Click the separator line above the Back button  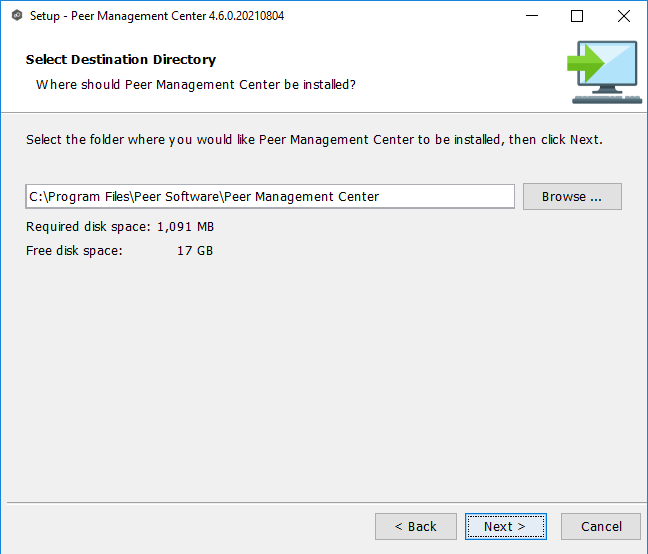(x=324, y=502)
